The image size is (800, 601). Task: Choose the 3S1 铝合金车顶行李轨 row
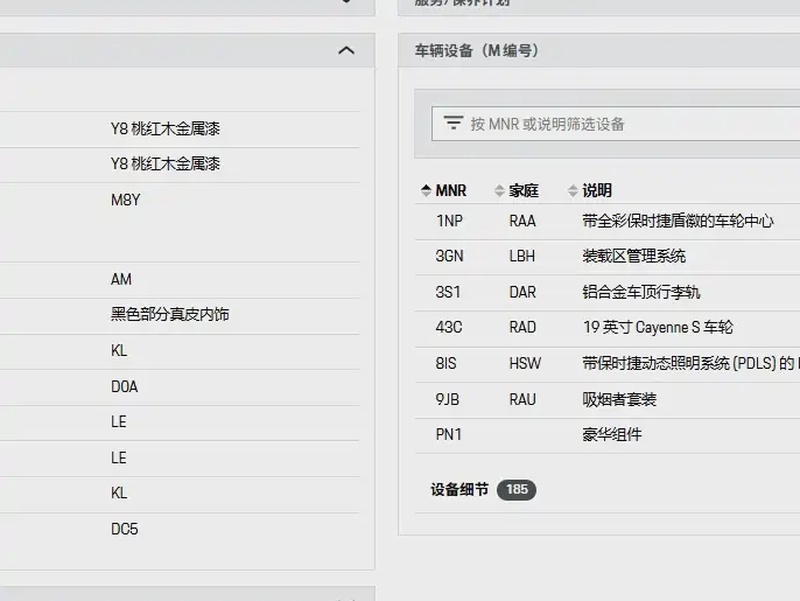point(600,292)
